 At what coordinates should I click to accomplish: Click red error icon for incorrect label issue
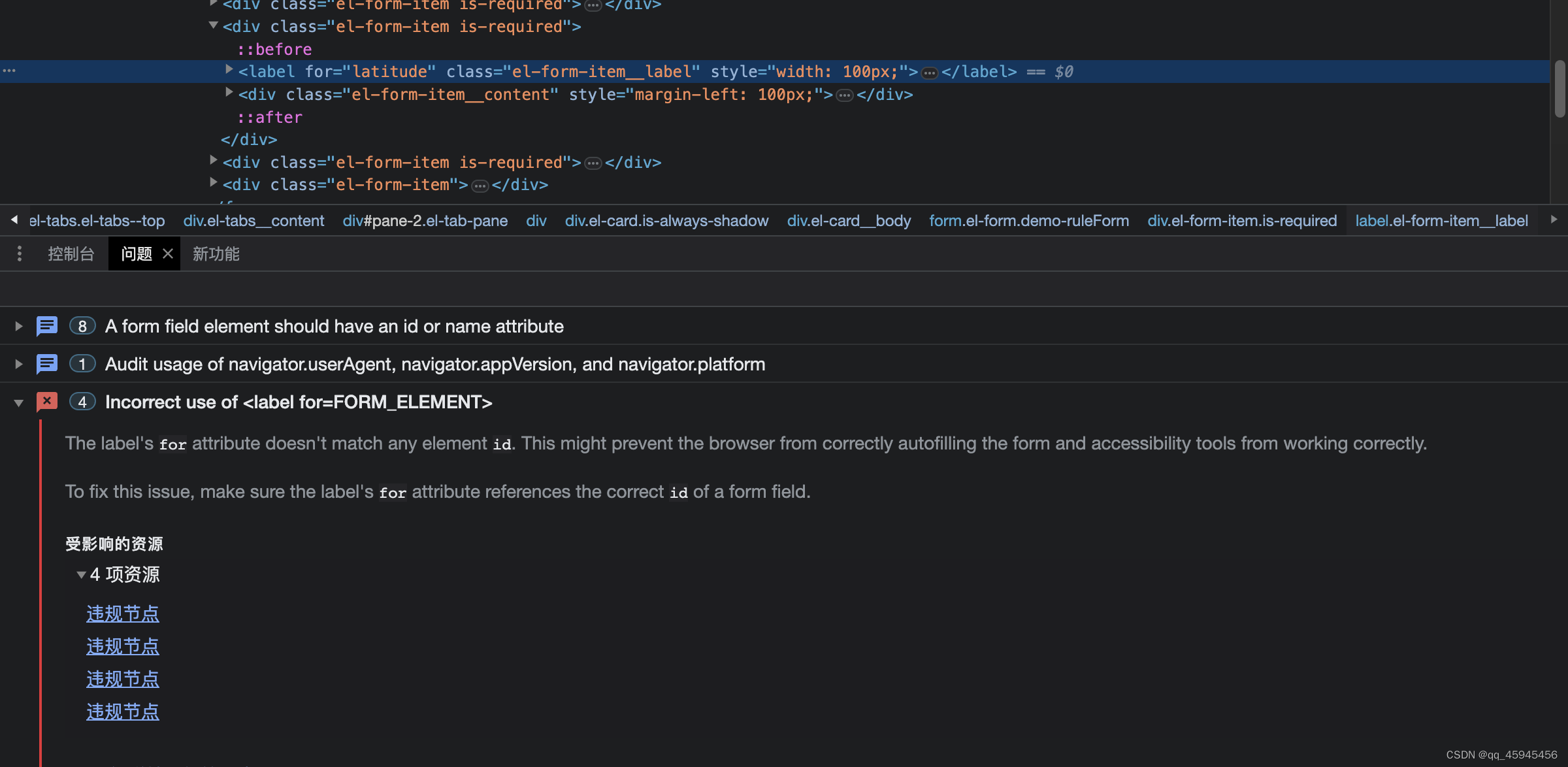(x=47, y=402)
